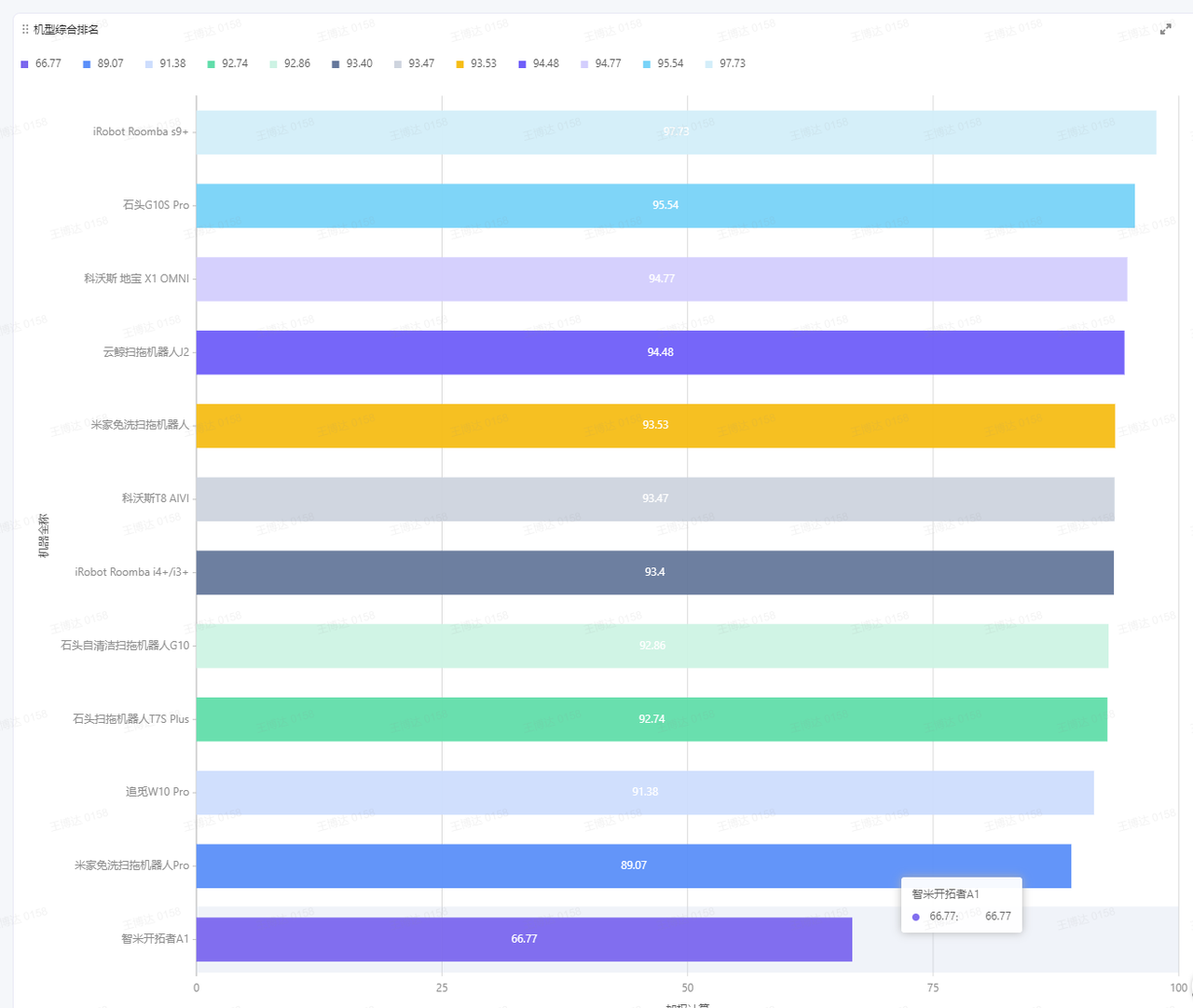Viewport: 1193px width, 1008px height.
Task: Select the iRobot Roomba i4+/i3+ bar
Action: [655, 572]
